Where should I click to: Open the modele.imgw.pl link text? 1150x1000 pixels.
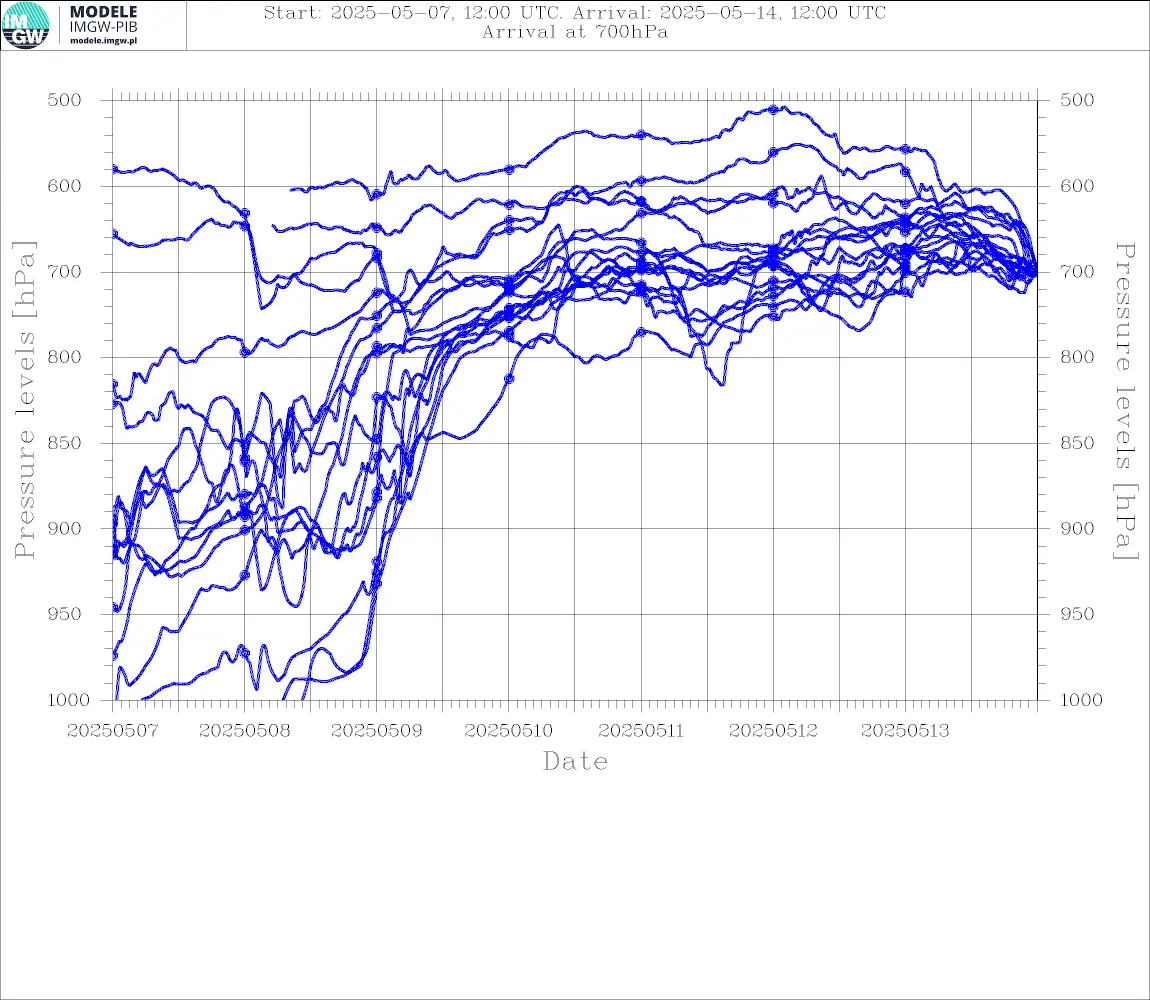[103, 41]
